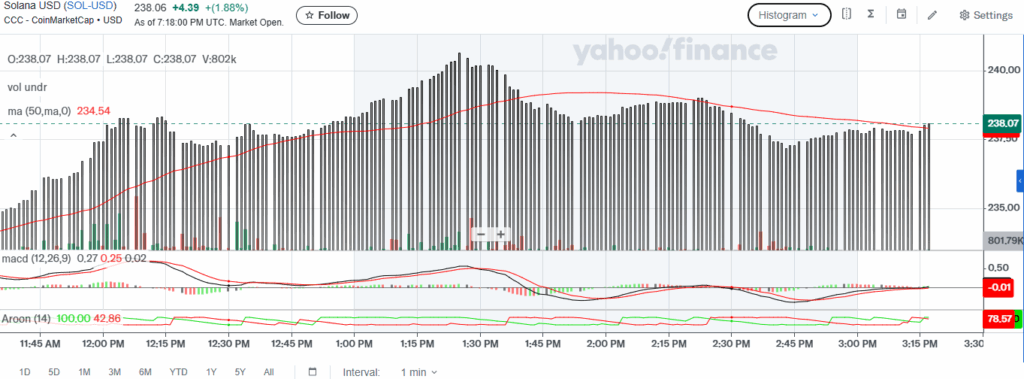Select the 5Y range
Screen dimensions: 1024x379
point(240,372)
